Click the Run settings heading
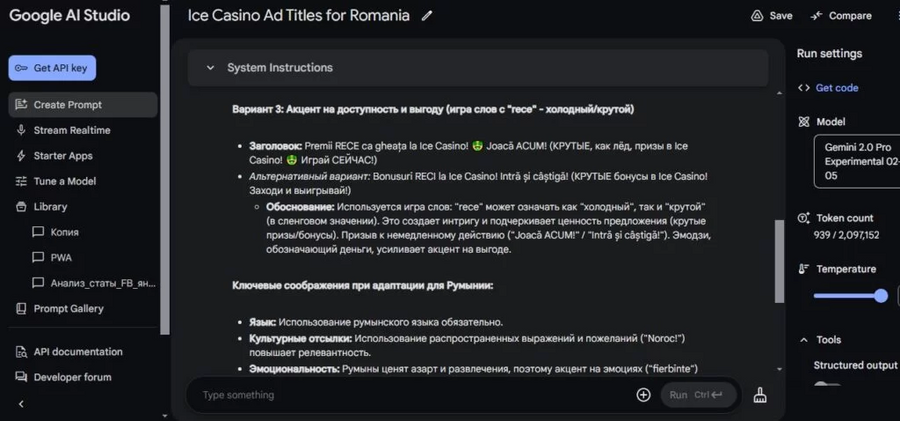This screenshot has width=900, height=421. [829, 53]
